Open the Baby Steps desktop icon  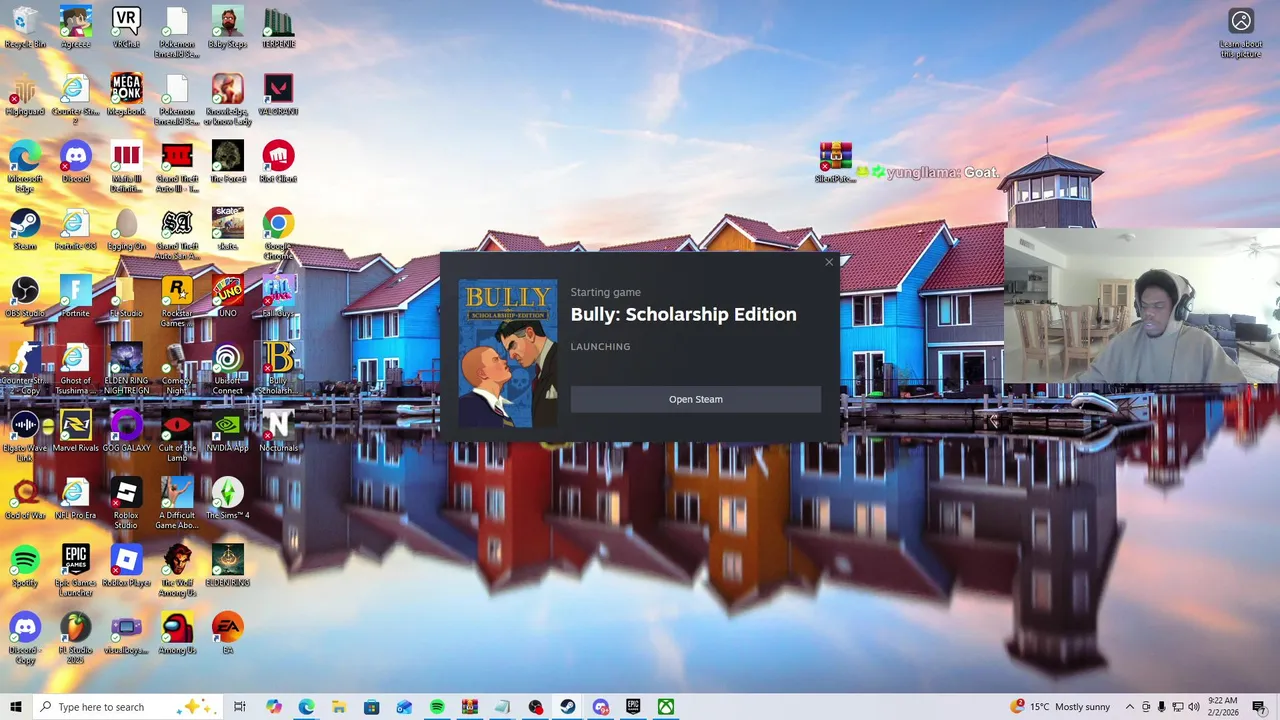coord(228,27)
